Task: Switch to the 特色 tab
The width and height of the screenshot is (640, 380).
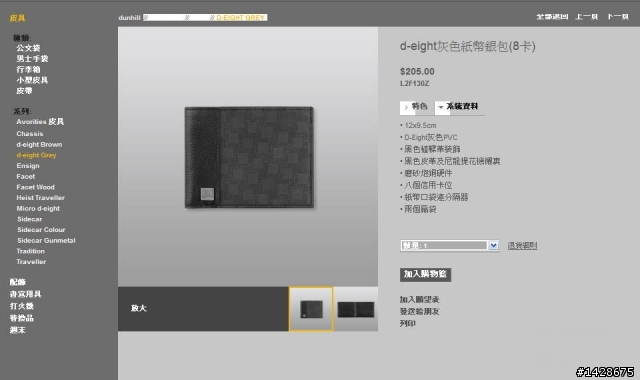Action: (419, 107)
